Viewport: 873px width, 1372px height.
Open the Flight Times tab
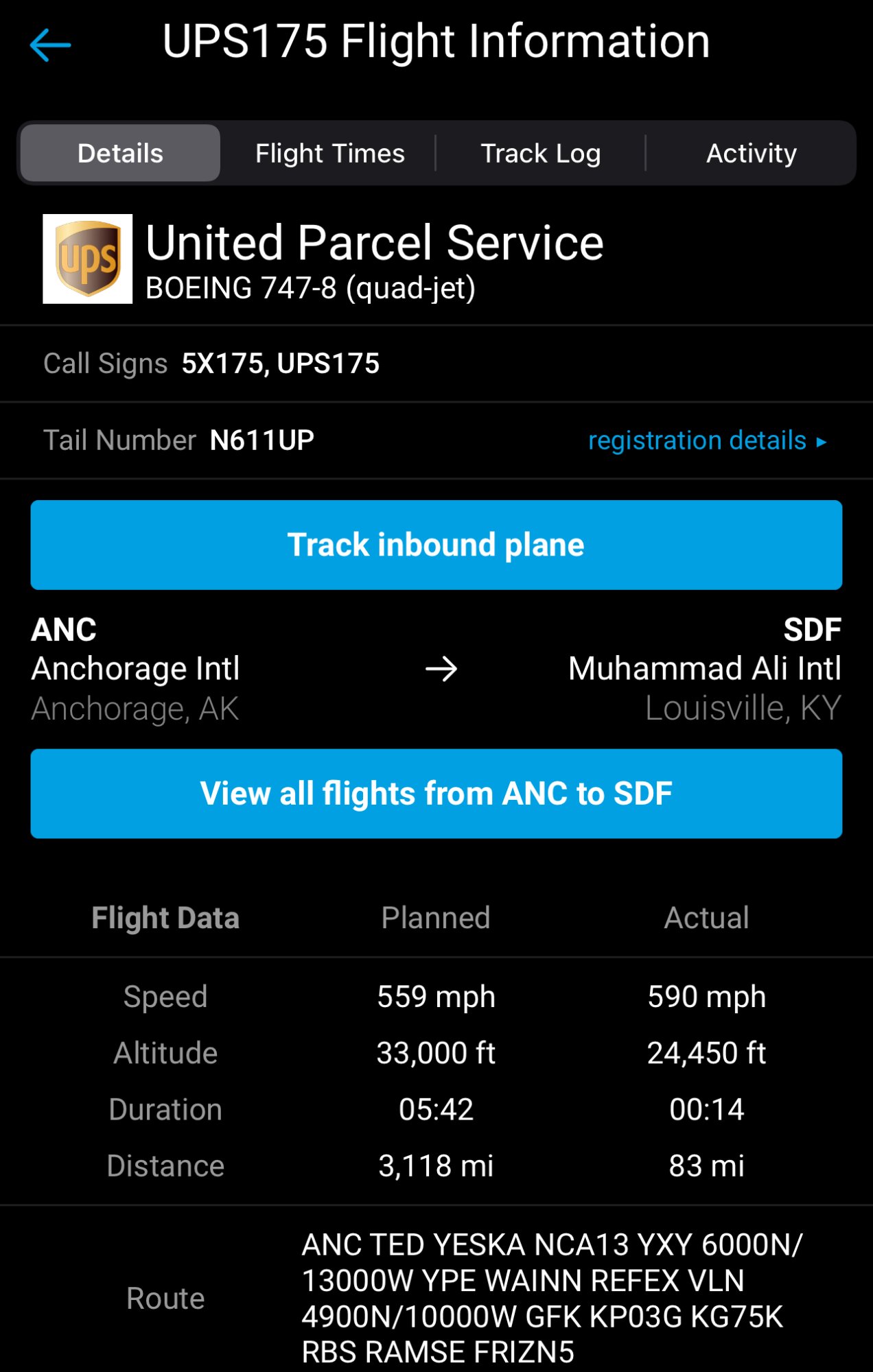(329, 154)
